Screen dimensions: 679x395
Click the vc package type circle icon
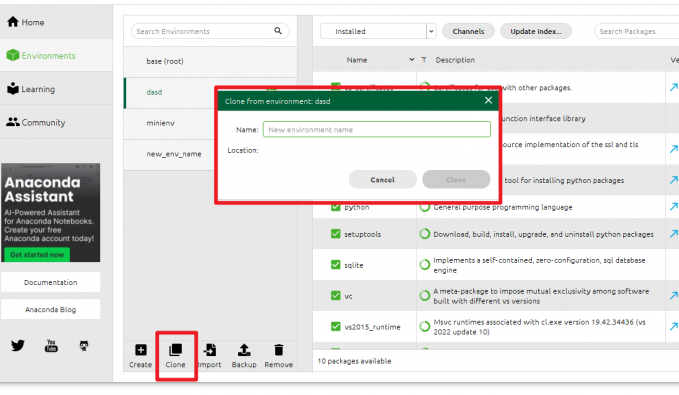[425, 295]
